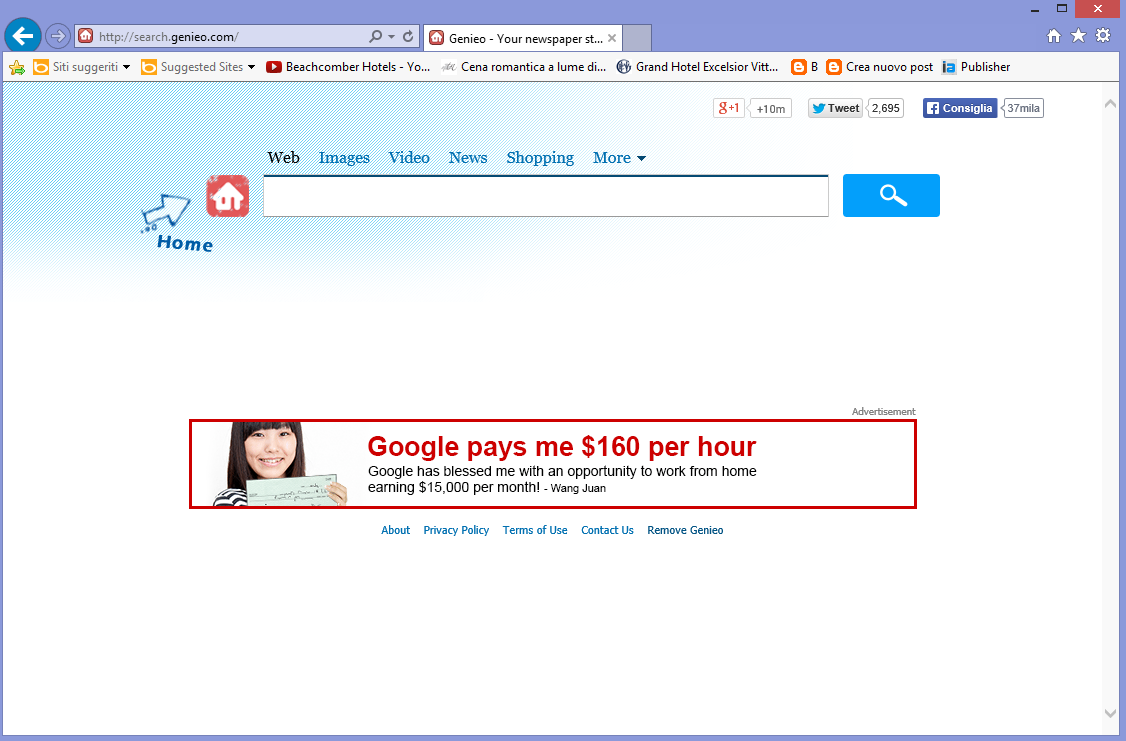Image resolution: width=1126 pixels, height=741 pixels.
Task: Click the scrollbar up arrow
Action: coord(1110,104)
